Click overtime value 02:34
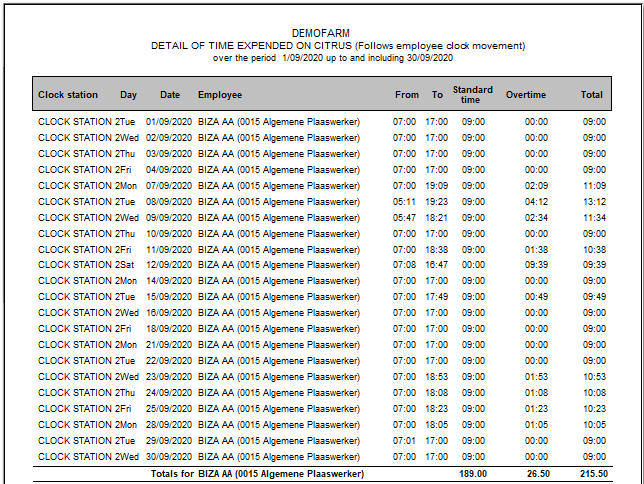Image resolution: width=644 pixels, height=484 pixels. pos(536,218)
